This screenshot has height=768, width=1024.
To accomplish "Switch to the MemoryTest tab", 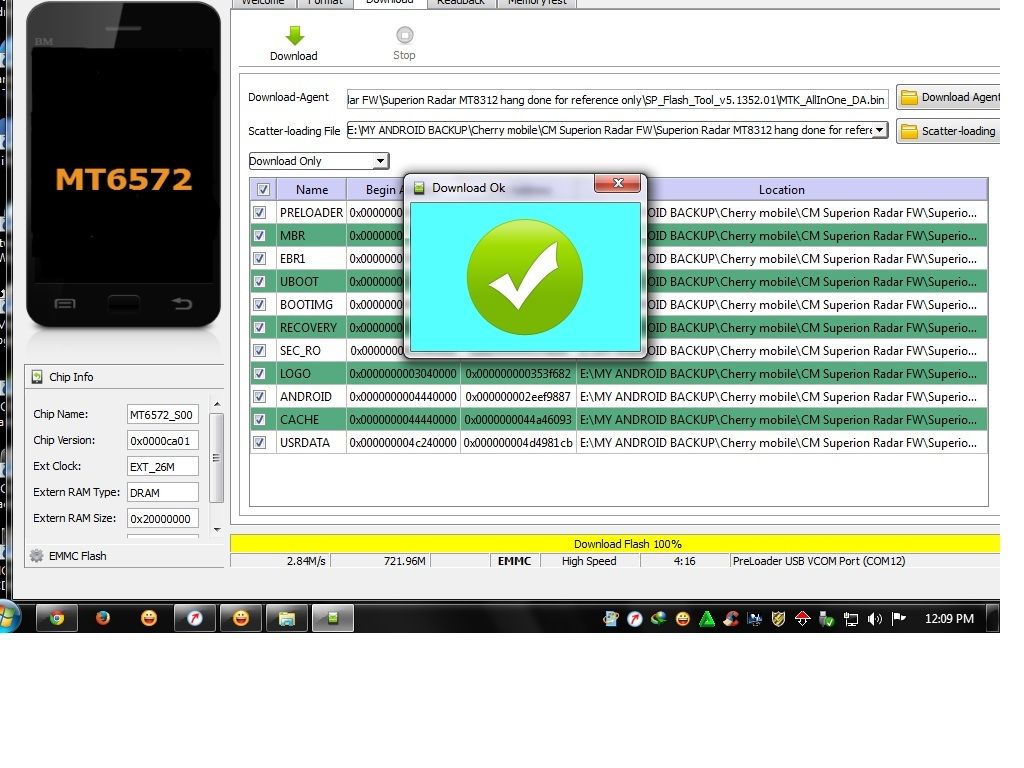I will (x=537, y=3).
